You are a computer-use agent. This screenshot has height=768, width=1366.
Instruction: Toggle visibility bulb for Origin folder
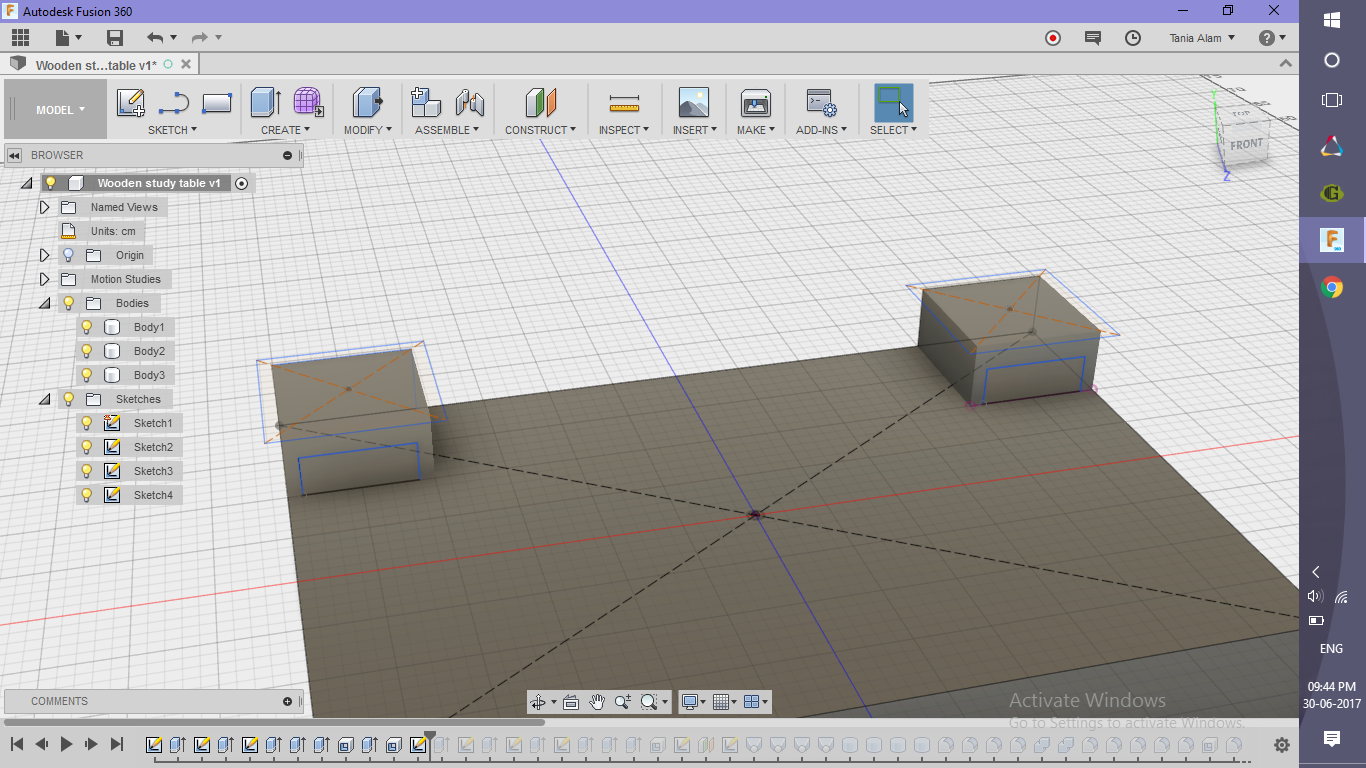point(69,255)
